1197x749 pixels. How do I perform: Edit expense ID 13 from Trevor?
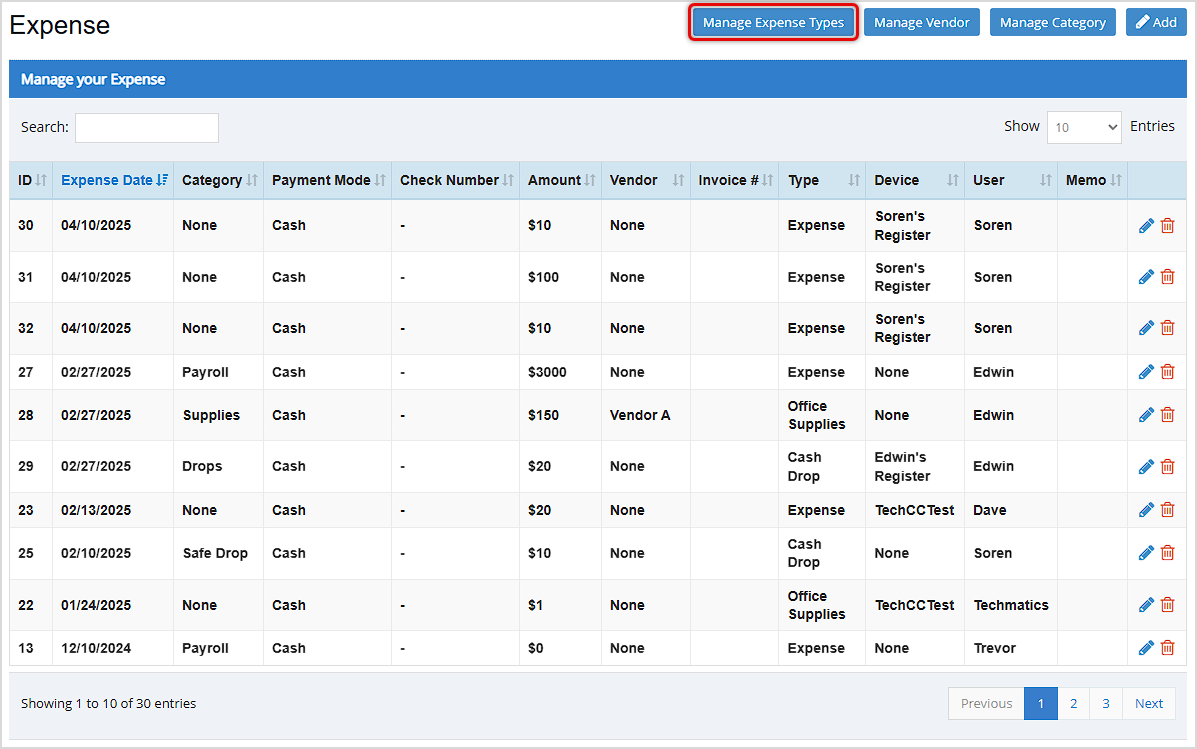[x=1146, y=647]
